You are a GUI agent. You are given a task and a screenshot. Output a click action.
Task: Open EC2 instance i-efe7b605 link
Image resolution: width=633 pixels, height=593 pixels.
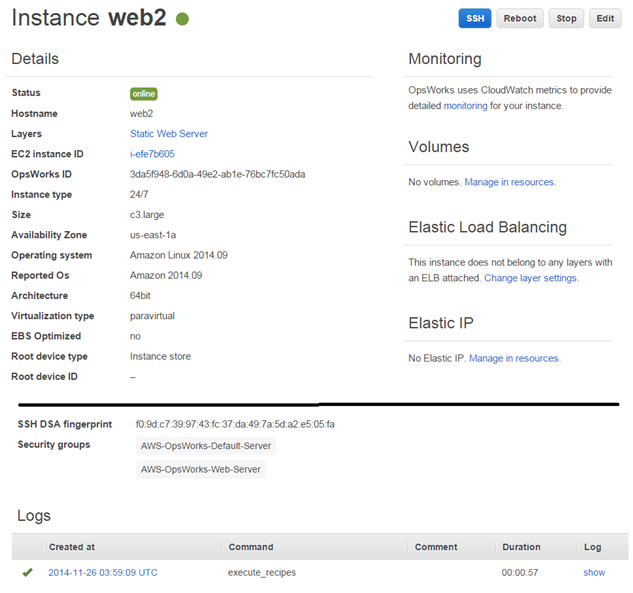pos(152,154)
